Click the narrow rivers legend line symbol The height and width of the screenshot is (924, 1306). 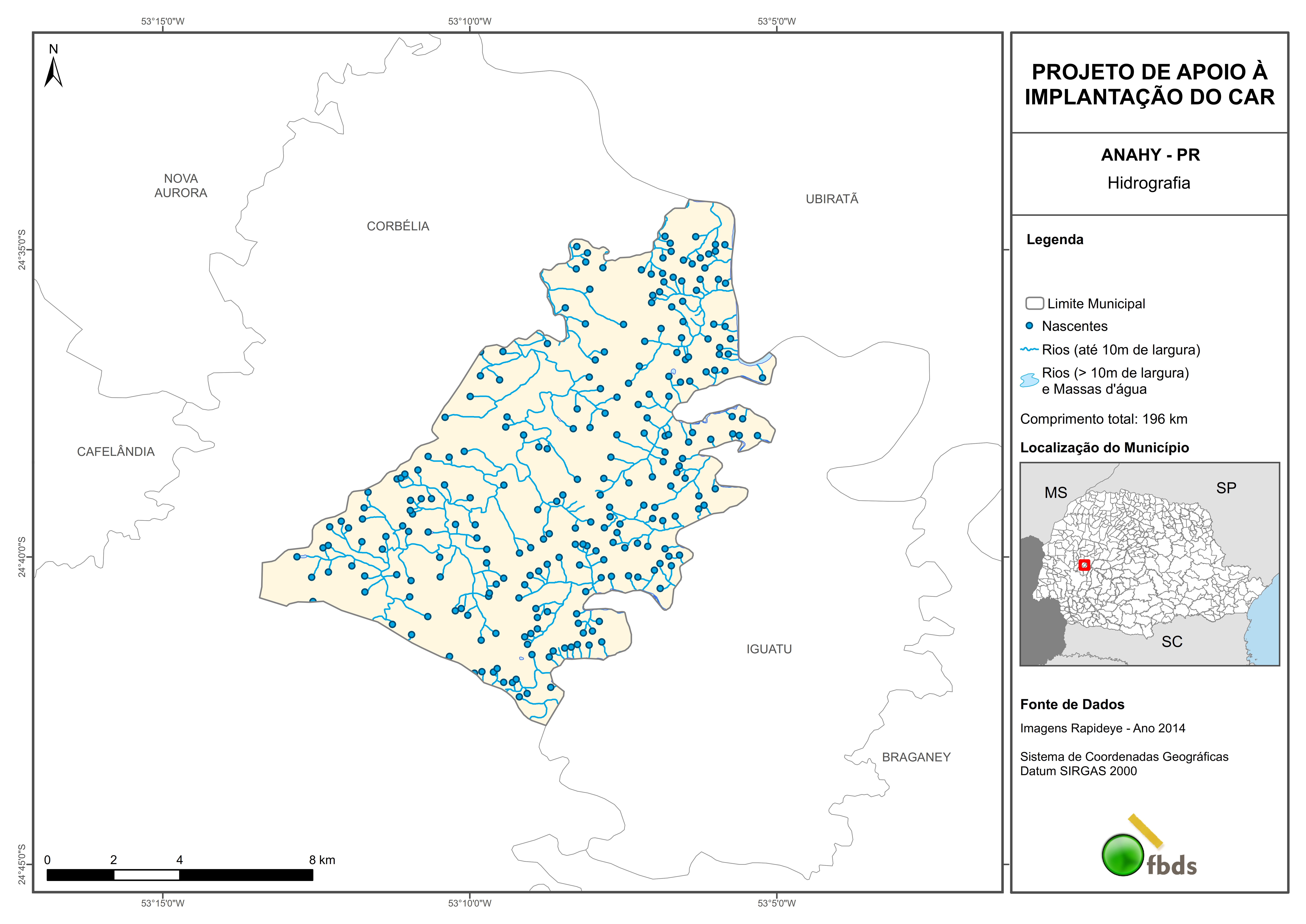point(1029,349)
